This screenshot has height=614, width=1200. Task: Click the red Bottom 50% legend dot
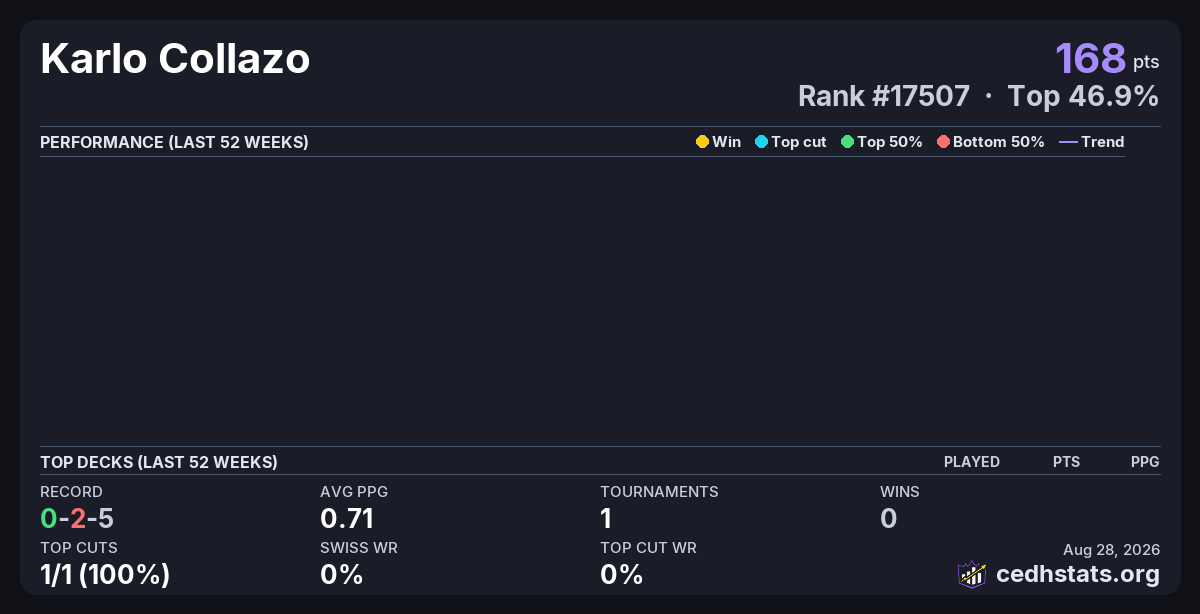point(943,142)
